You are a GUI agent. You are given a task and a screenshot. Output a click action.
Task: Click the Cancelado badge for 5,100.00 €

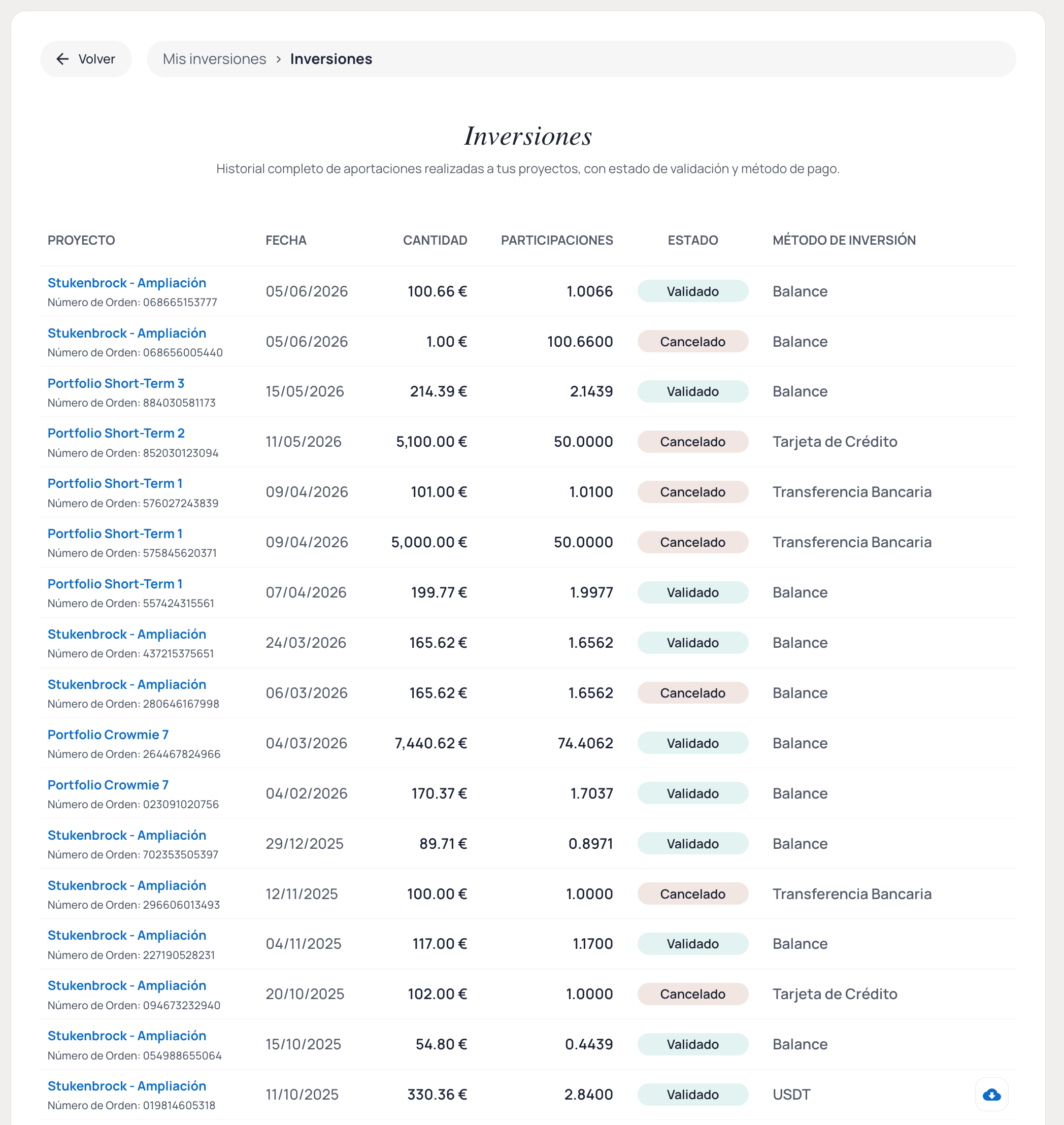692,441
